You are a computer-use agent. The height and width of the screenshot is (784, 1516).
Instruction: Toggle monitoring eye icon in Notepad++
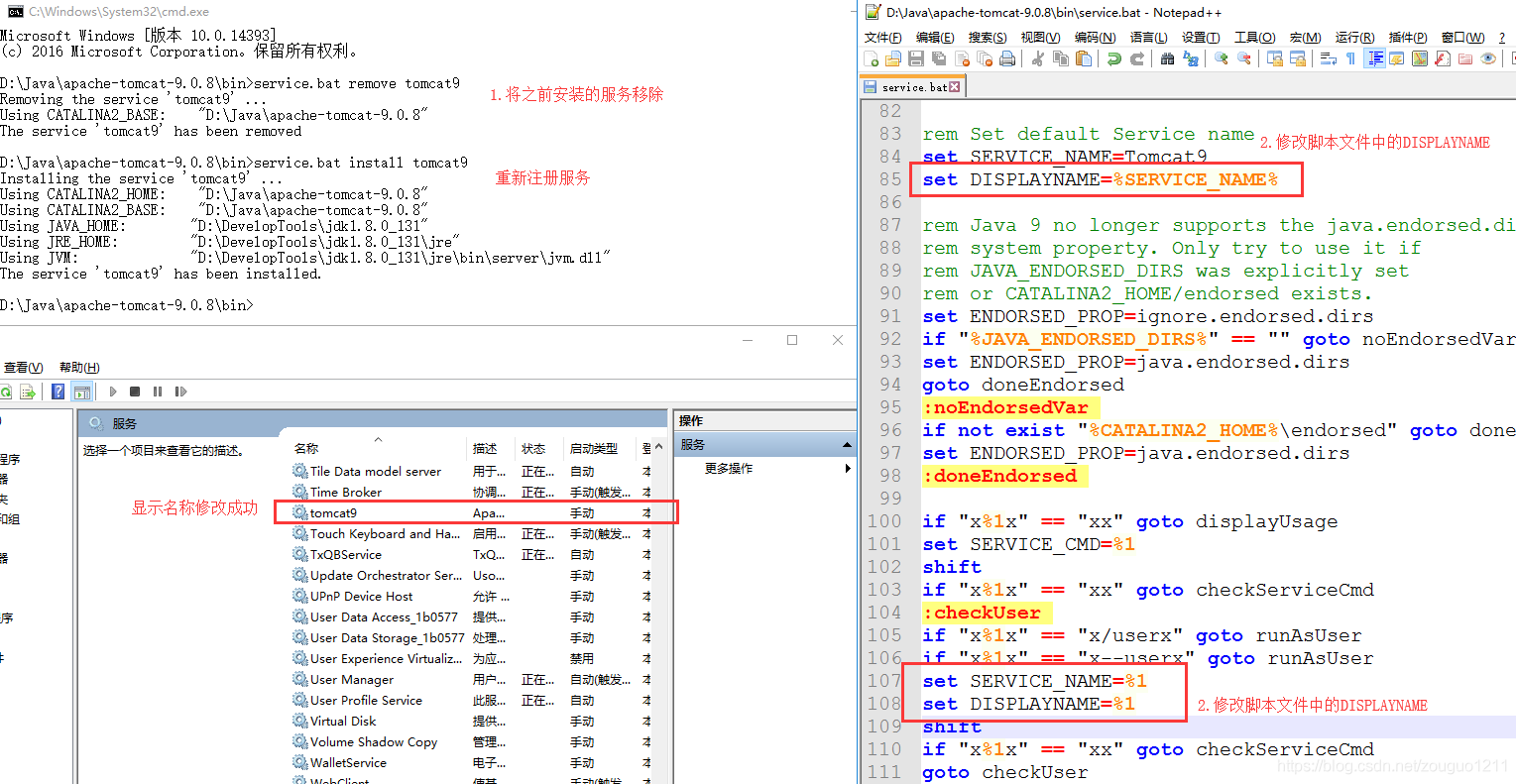pos(1488,59)
